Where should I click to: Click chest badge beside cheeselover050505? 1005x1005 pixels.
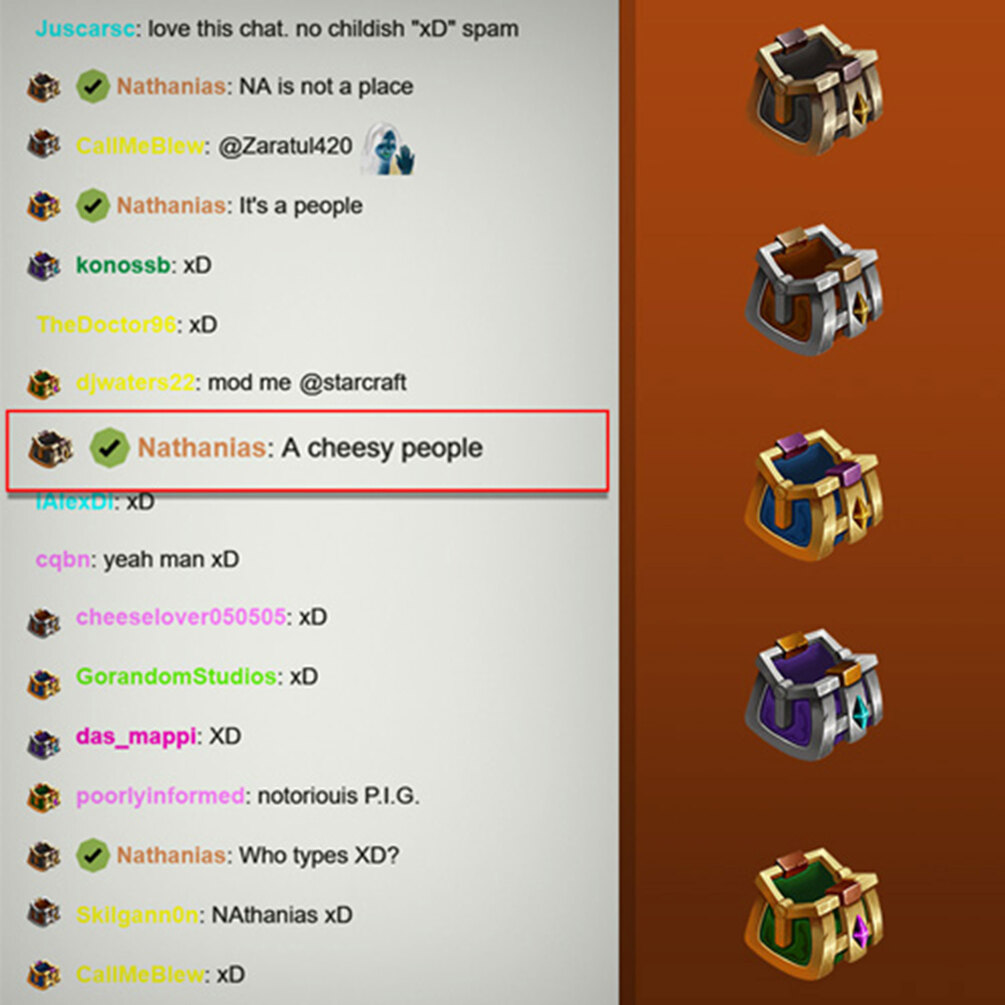(x=44, y=622)
